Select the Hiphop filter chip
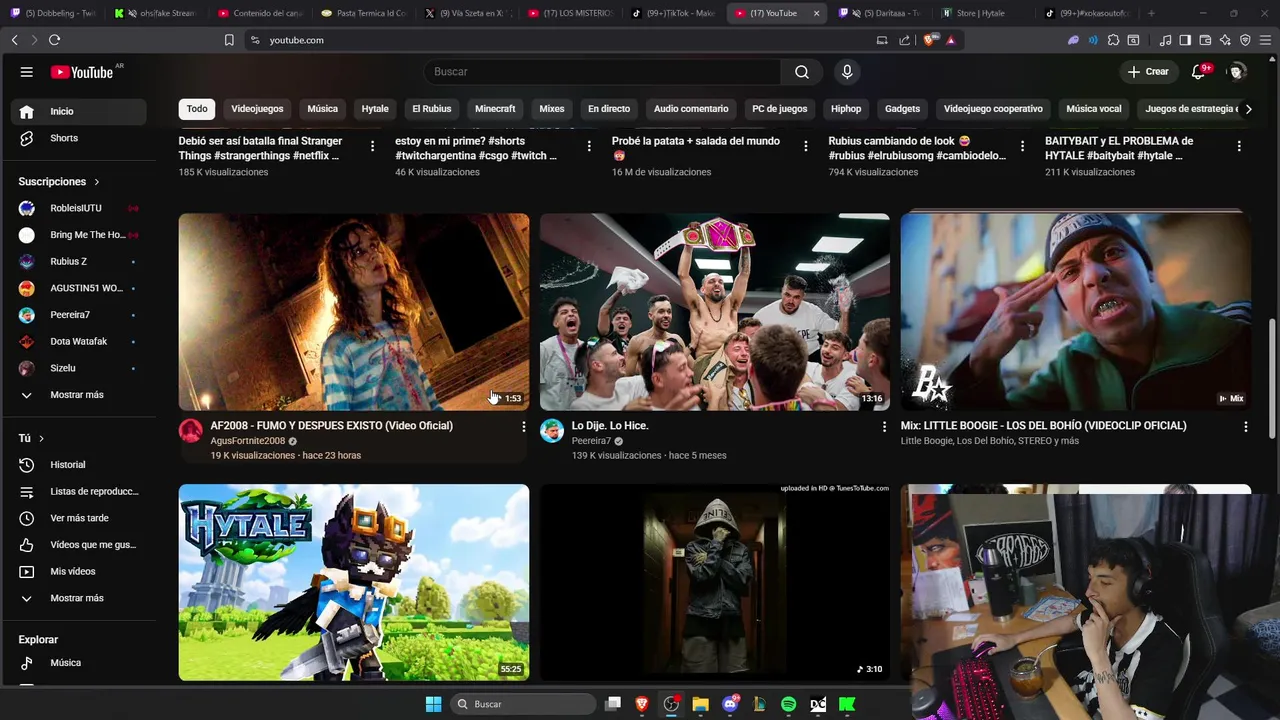 pos(846,109)
